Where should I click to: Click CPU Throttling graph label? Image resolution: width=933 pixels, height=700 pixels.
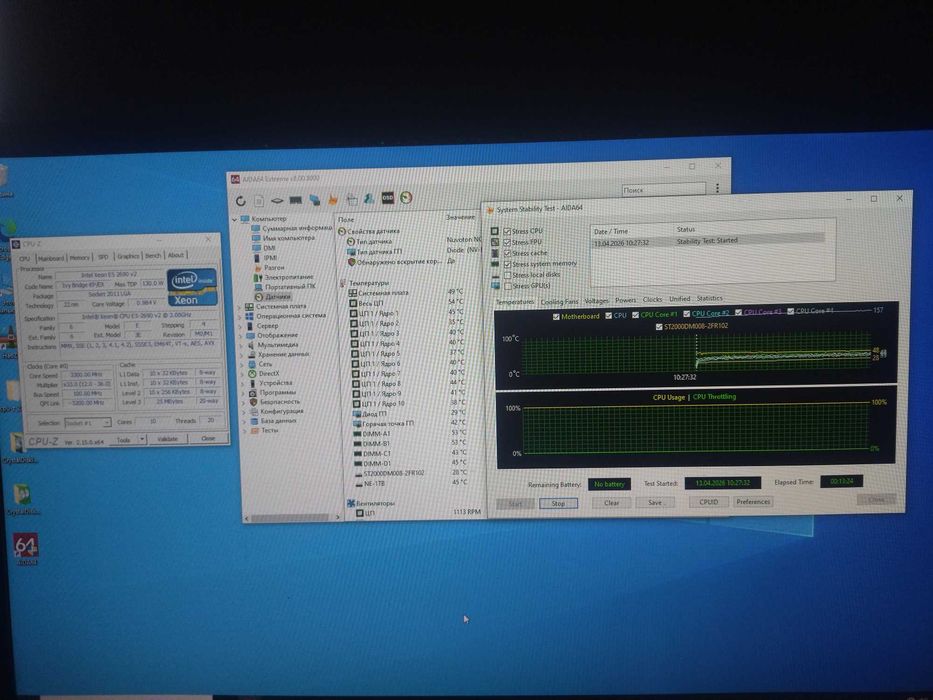[x=714, y=396]
